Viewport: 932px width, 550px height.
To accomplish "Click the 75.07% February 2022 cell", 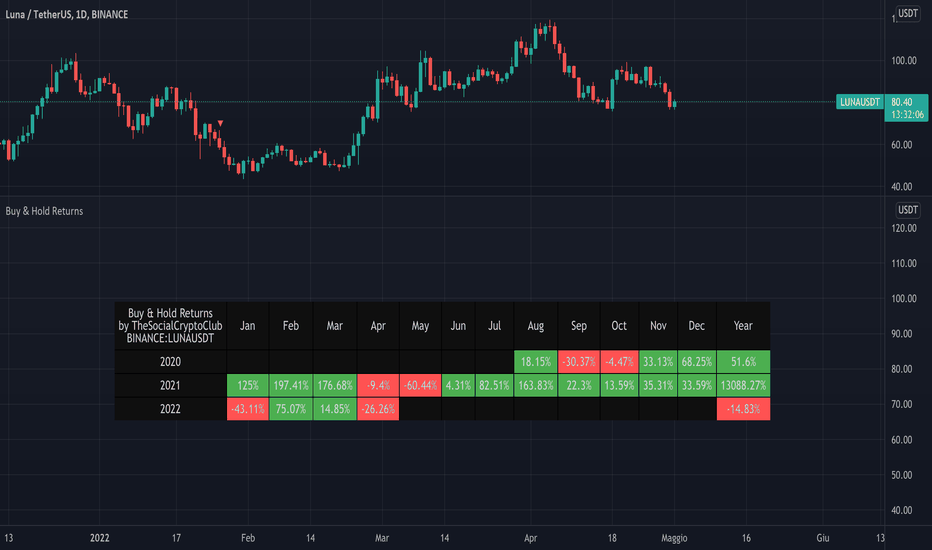I will [291, 409].
